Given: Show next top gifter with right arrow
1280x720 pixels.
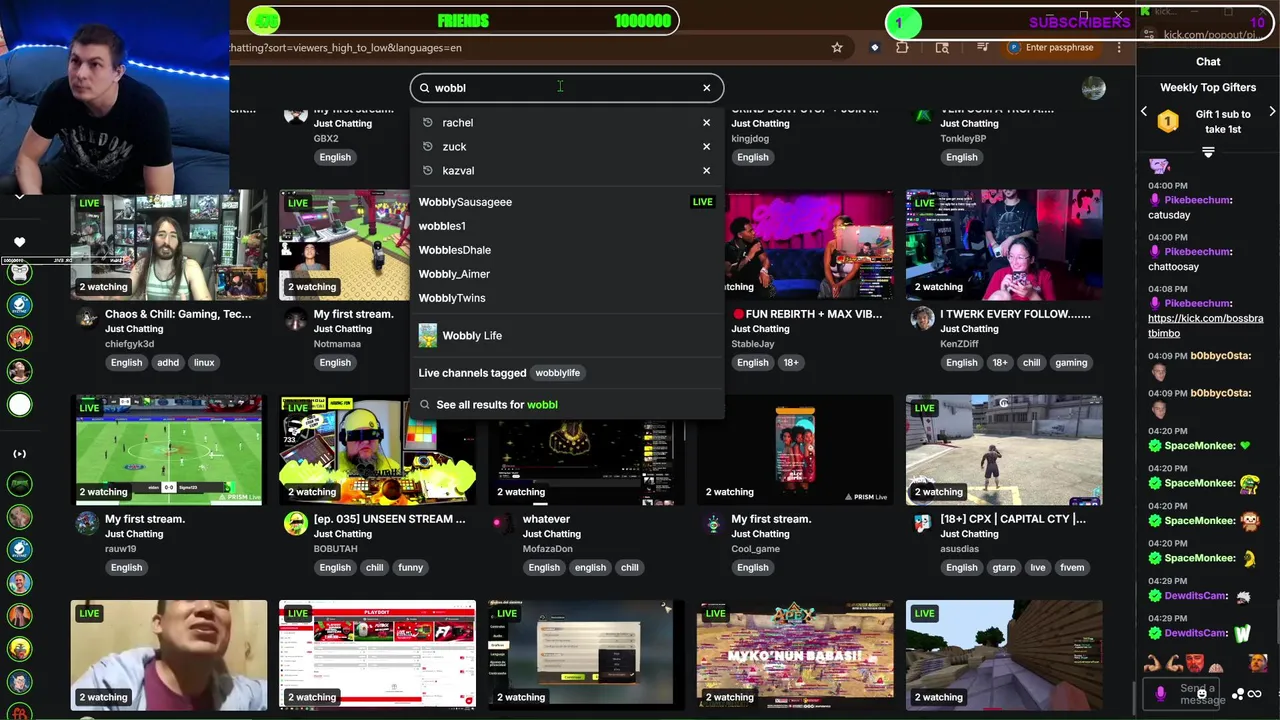Looking at the screenshot, I should (x=1272, y=112).
